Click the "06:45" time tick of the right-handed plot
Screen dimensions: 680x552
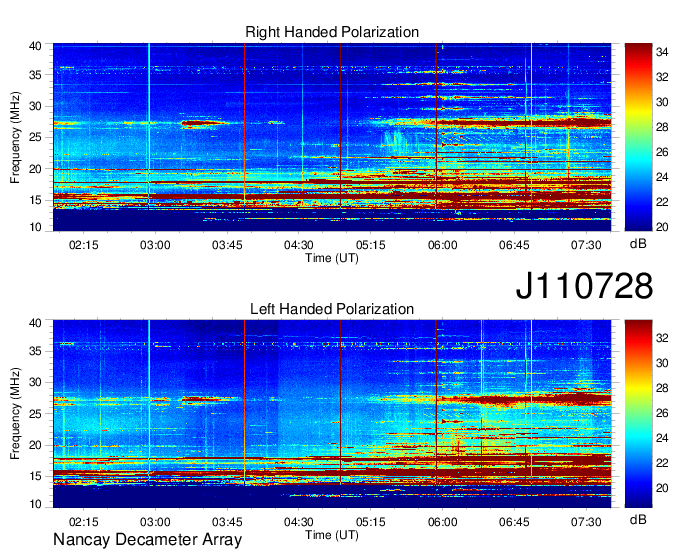pyautogui.click(x=514, y=245)
